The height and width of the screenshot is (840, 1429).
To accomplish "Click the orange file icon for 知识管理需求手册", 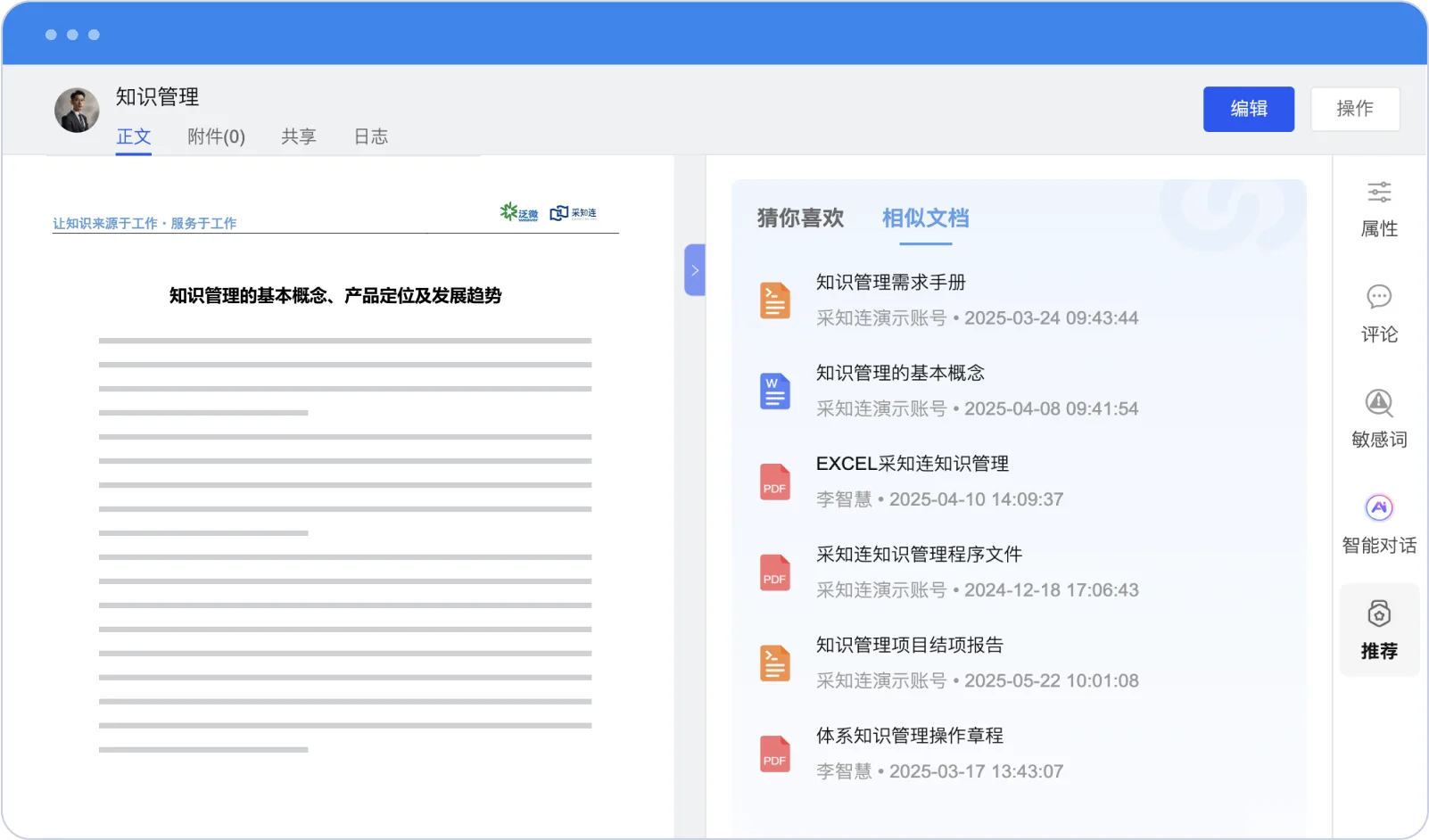I will (x=775, y=301).
